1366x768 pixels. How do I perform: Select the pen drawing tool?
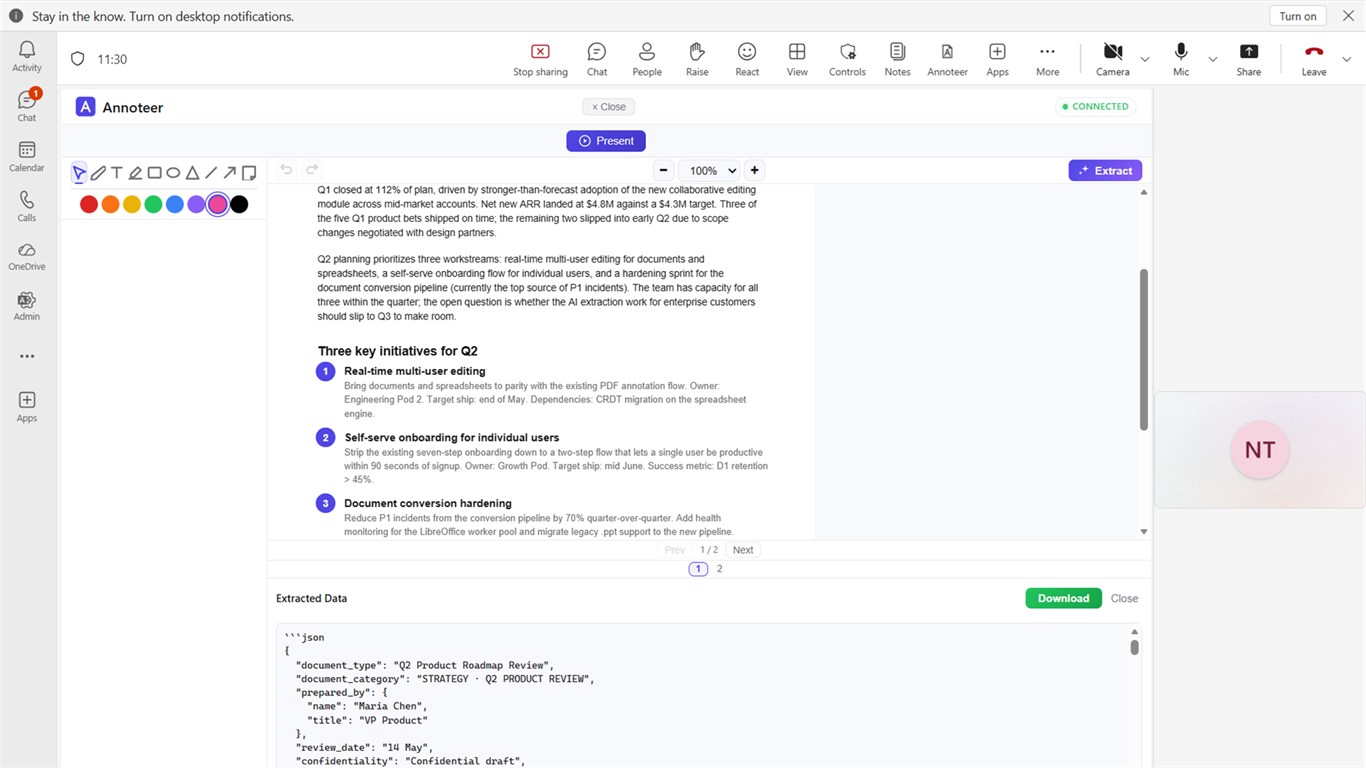coord(98,173)
